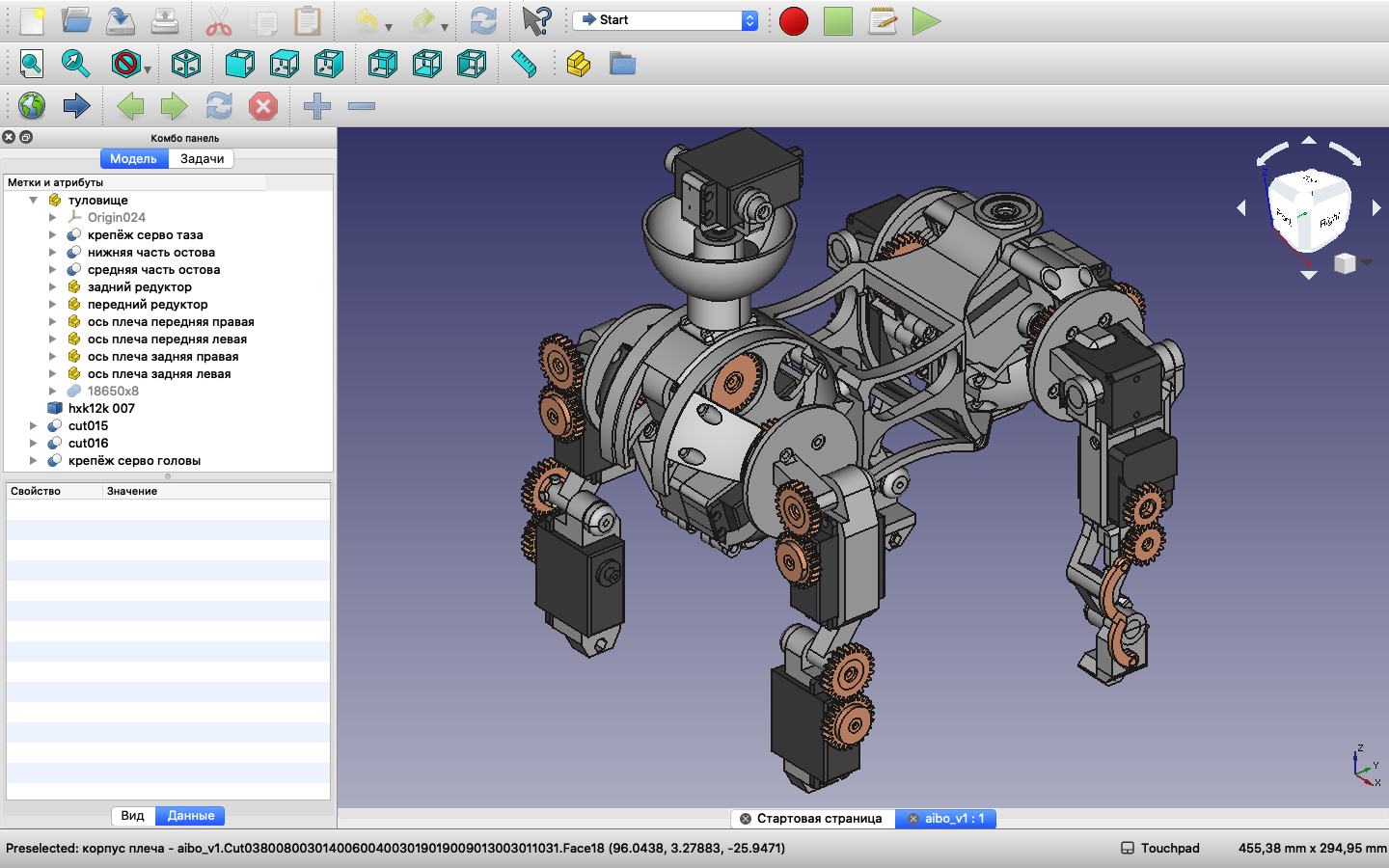Select hxk12k 007 in model tree
This screenshot has height=868, width=1389.
coord(101,409)
